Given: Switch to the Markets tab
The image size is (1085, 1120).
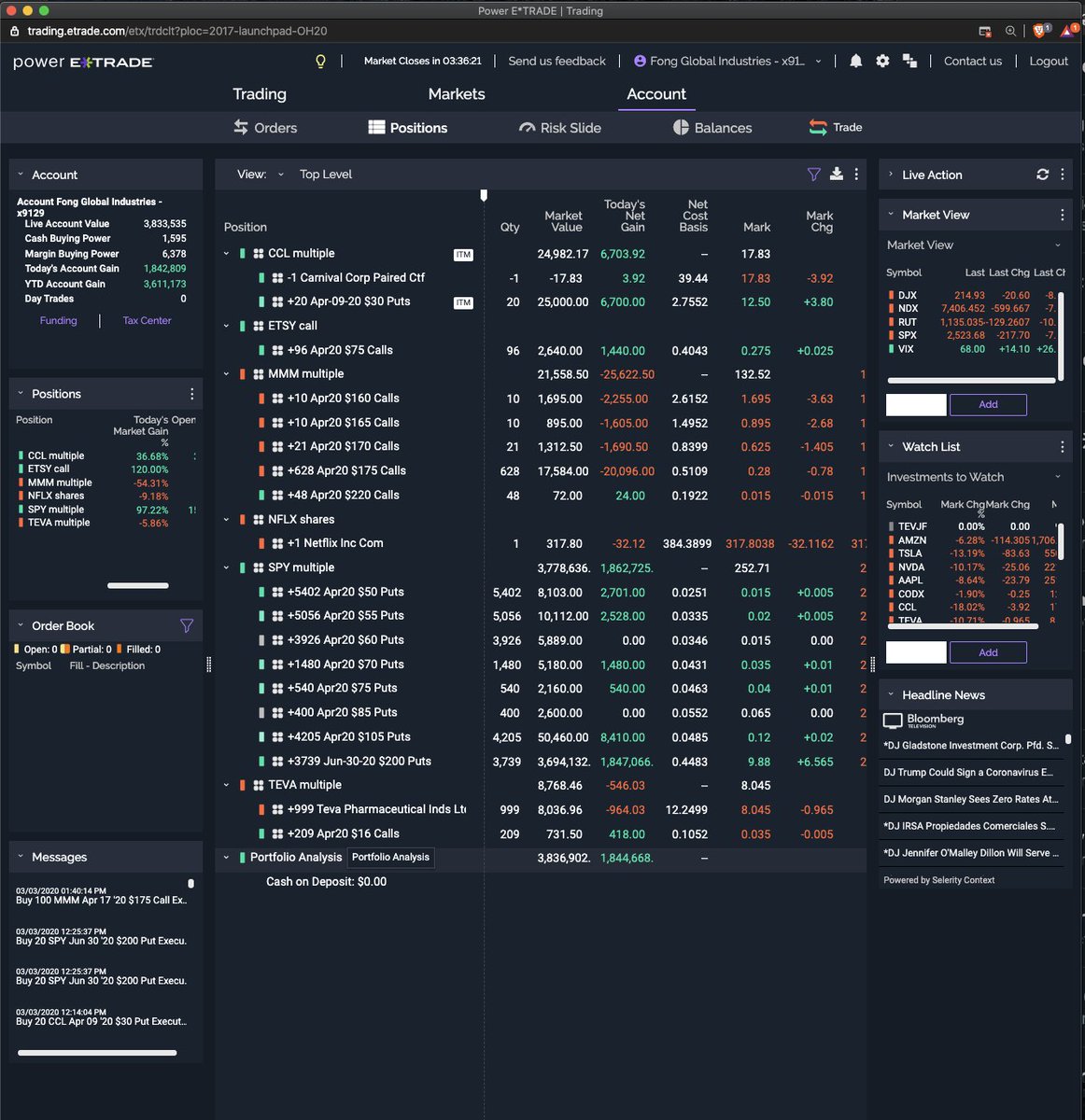Looking at the screenshot, I should pyautogui.click(x=457, y=94).
